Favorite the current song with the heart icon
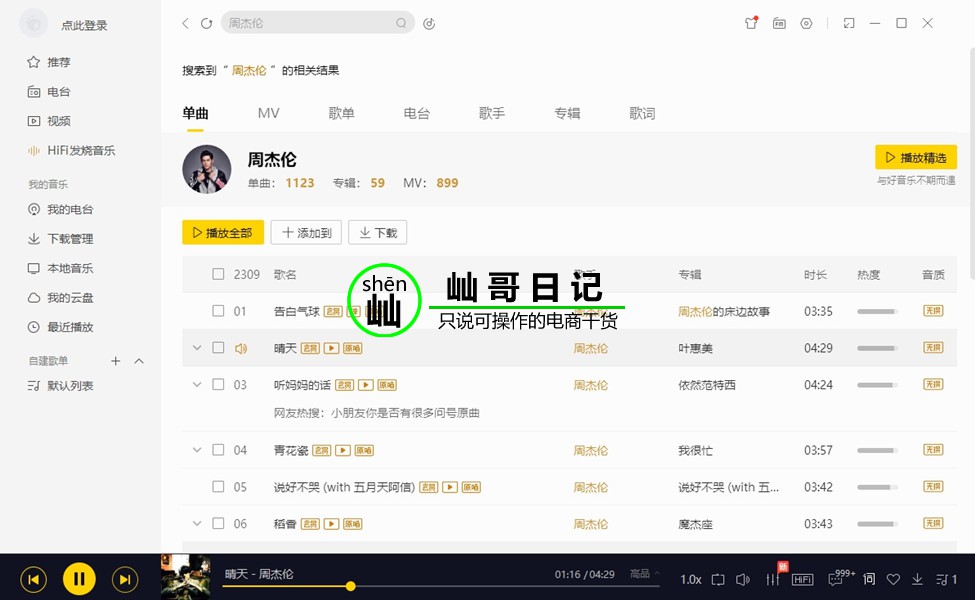Screen dimensions: 975x600 (894, 579)
